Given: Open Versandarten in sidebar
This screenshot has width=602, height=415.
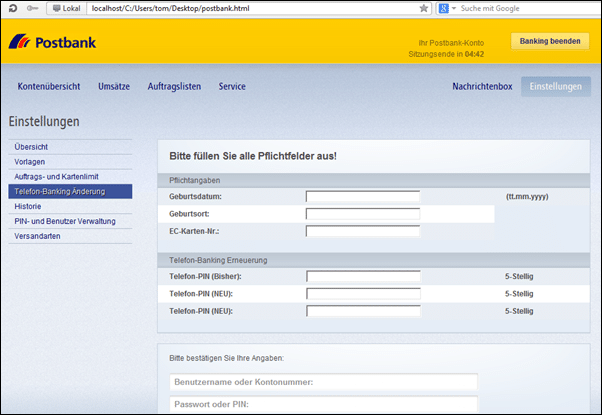Looking at the screenshot, I should tap(70, 236).
